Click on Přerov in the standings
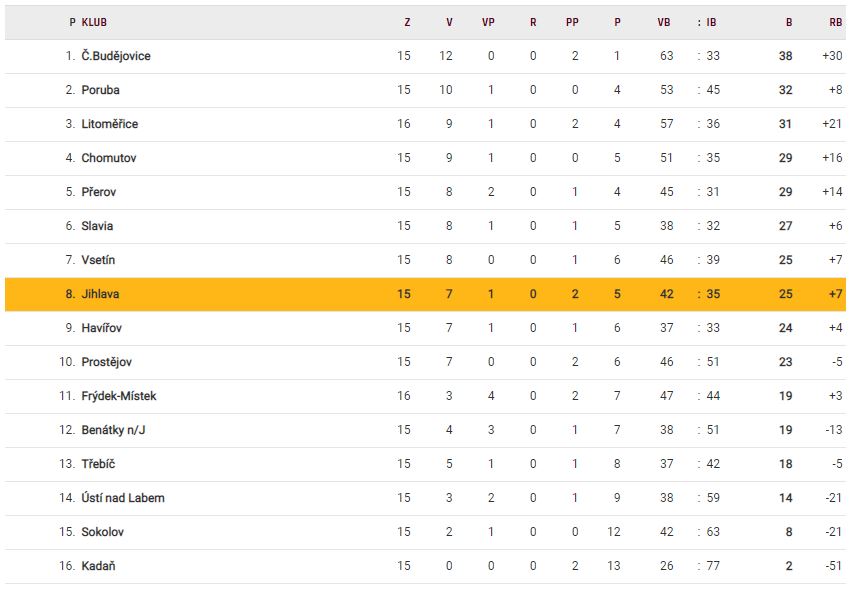 [99, 192]
